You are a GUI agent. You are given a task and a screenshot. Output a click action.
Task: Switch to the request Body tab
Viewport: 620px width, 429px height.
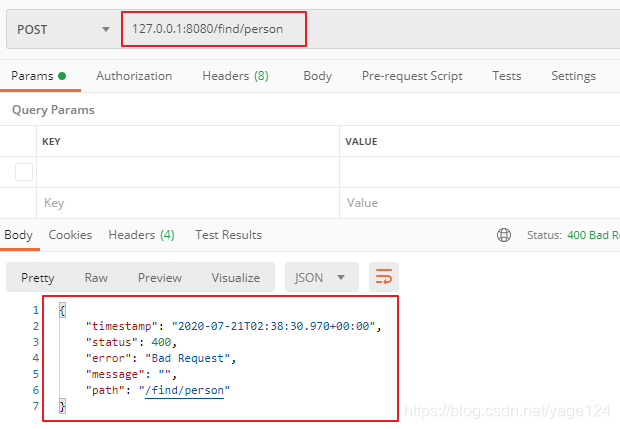318,76
